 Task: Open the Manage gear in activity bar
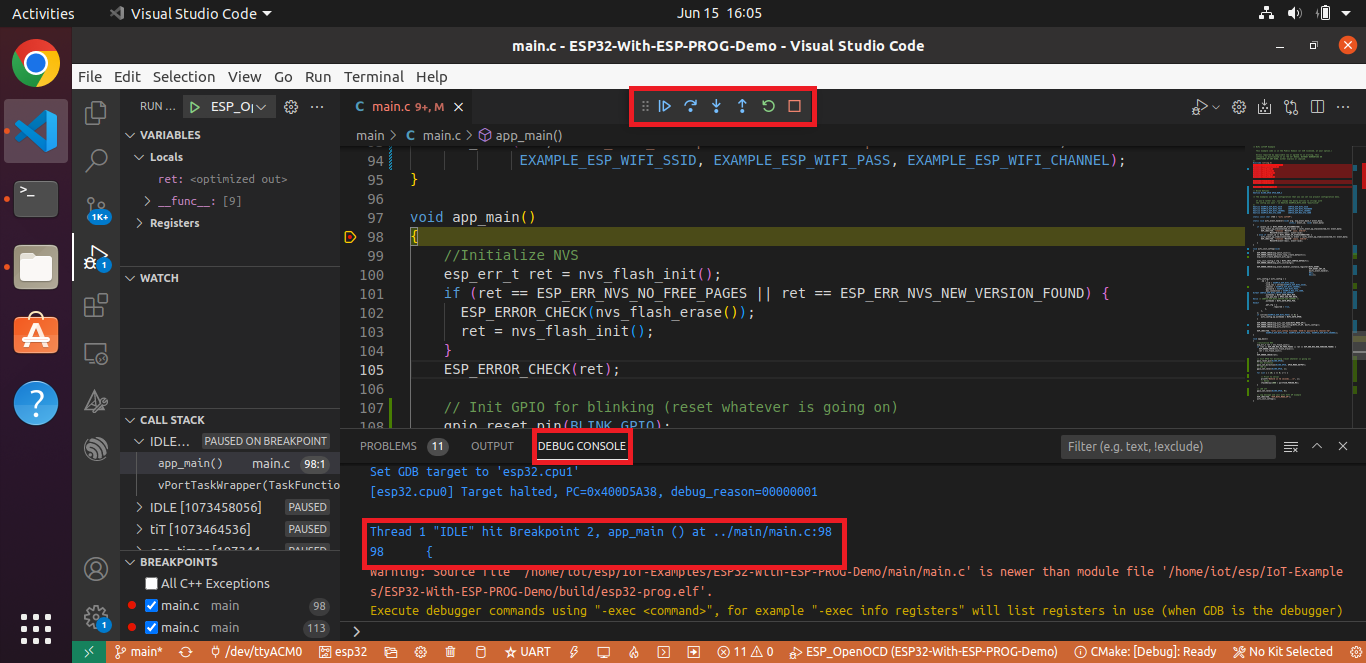(x=96, y=617)
